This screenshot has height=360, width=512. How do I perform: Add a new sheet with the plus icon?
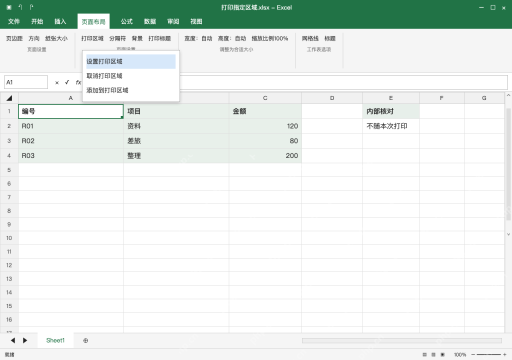[x=86, y=340]
